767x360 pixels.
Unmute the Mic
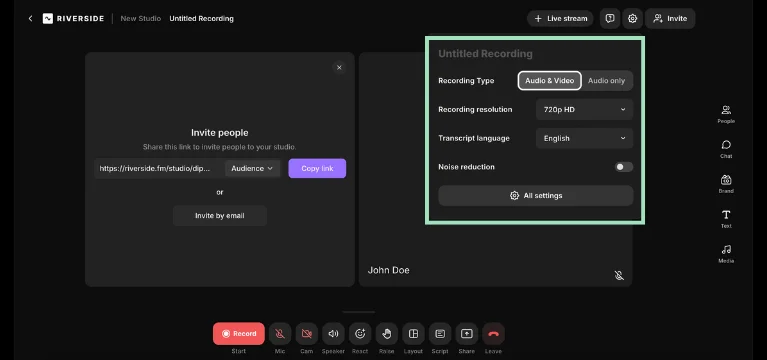pos(280,334)
